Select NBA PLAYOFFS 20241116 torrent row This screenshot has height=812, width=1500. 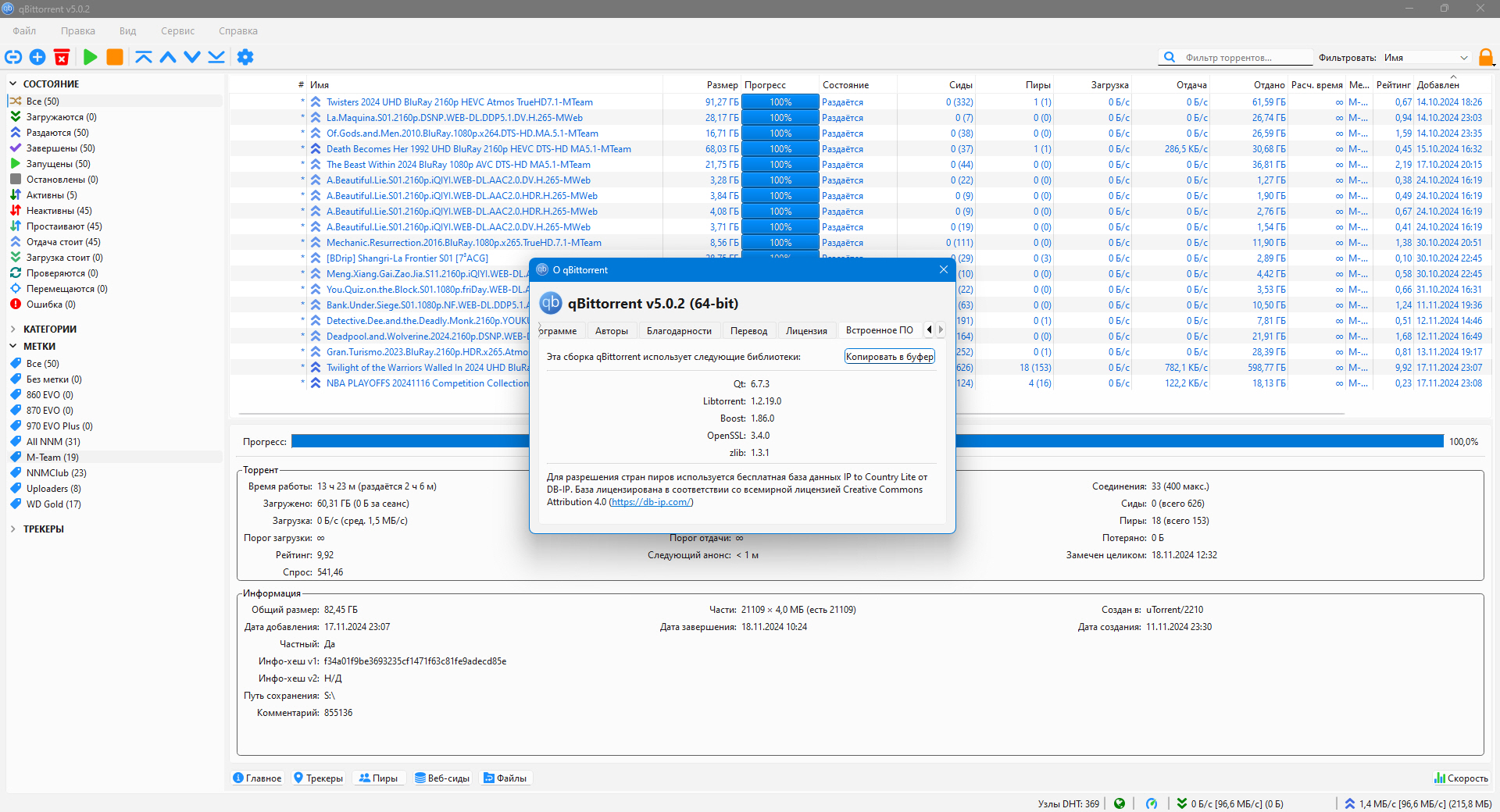(427, 383)
